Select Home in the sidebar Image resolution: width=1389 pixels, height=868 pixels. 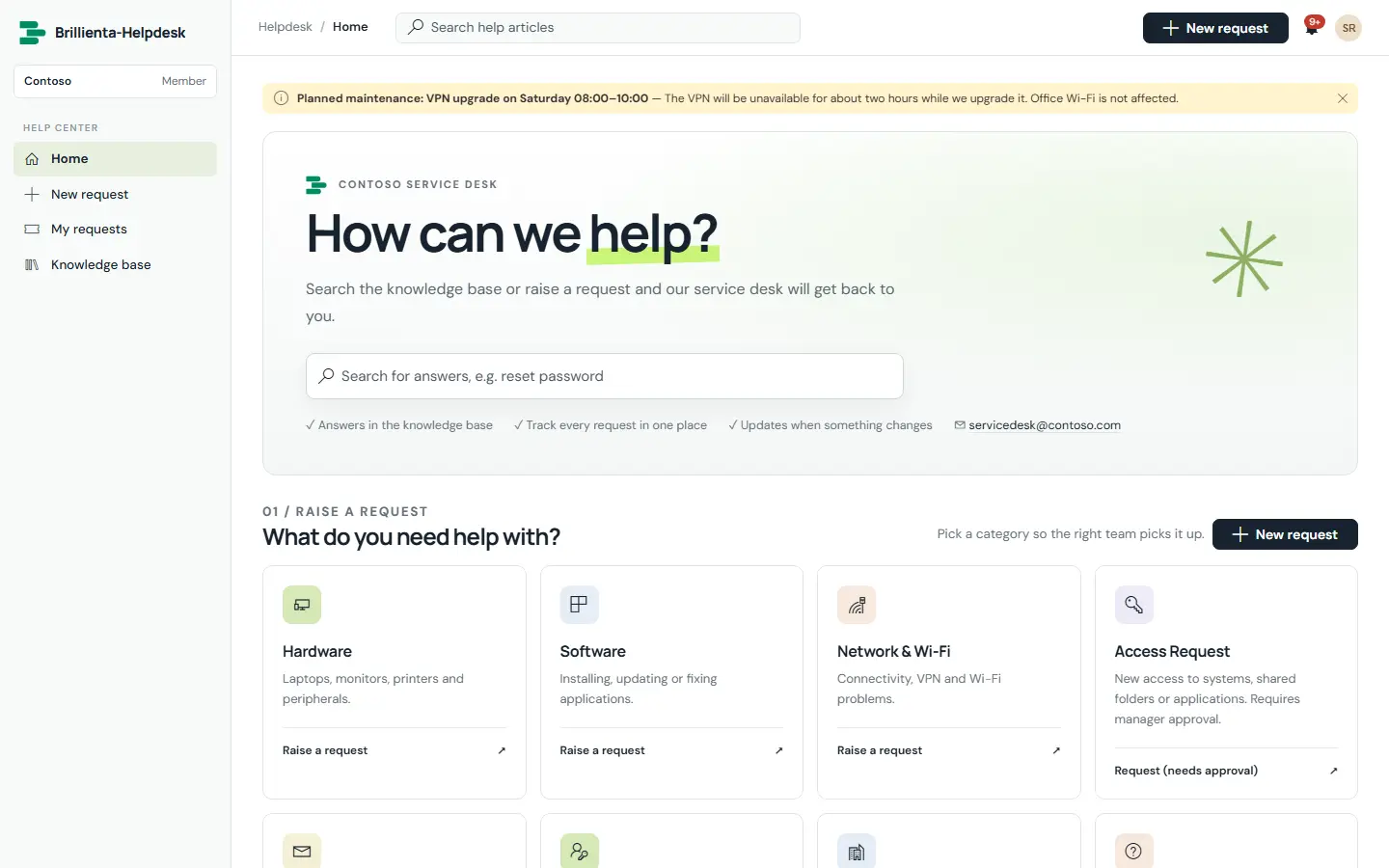click(115, 159)
